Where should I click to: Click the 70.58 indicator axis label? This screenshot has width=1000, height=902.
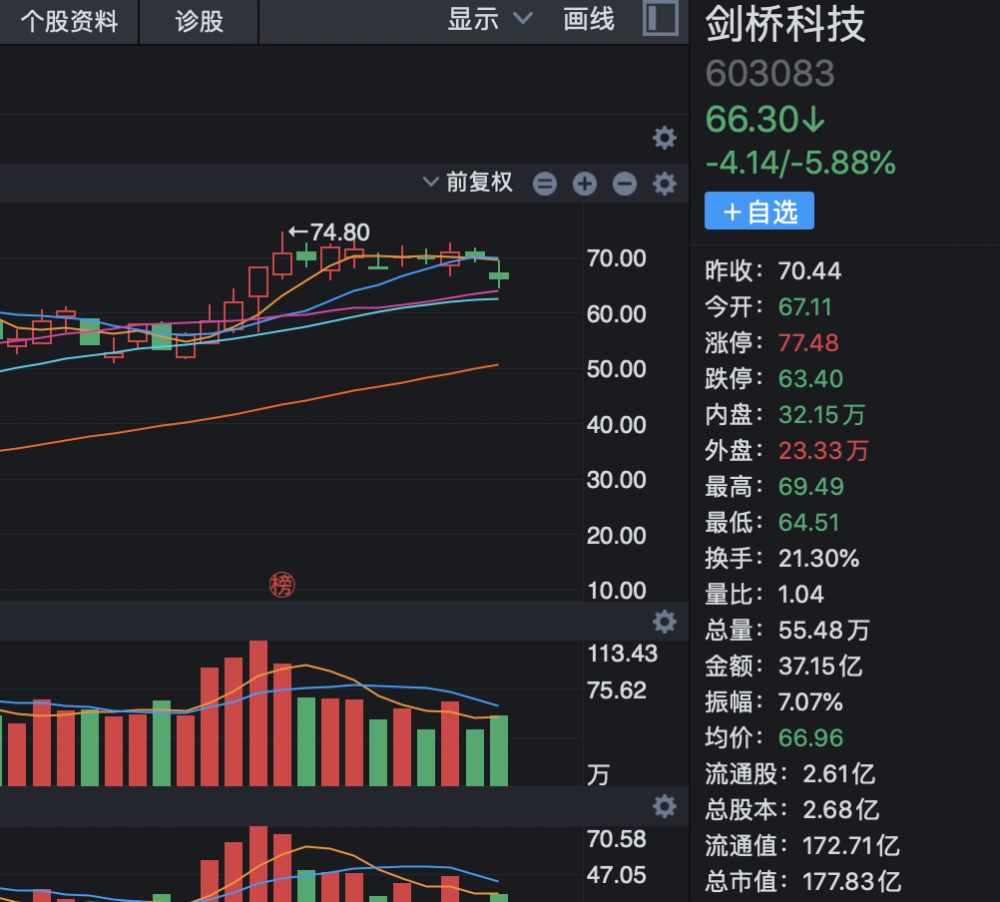[x=617, y=839]
